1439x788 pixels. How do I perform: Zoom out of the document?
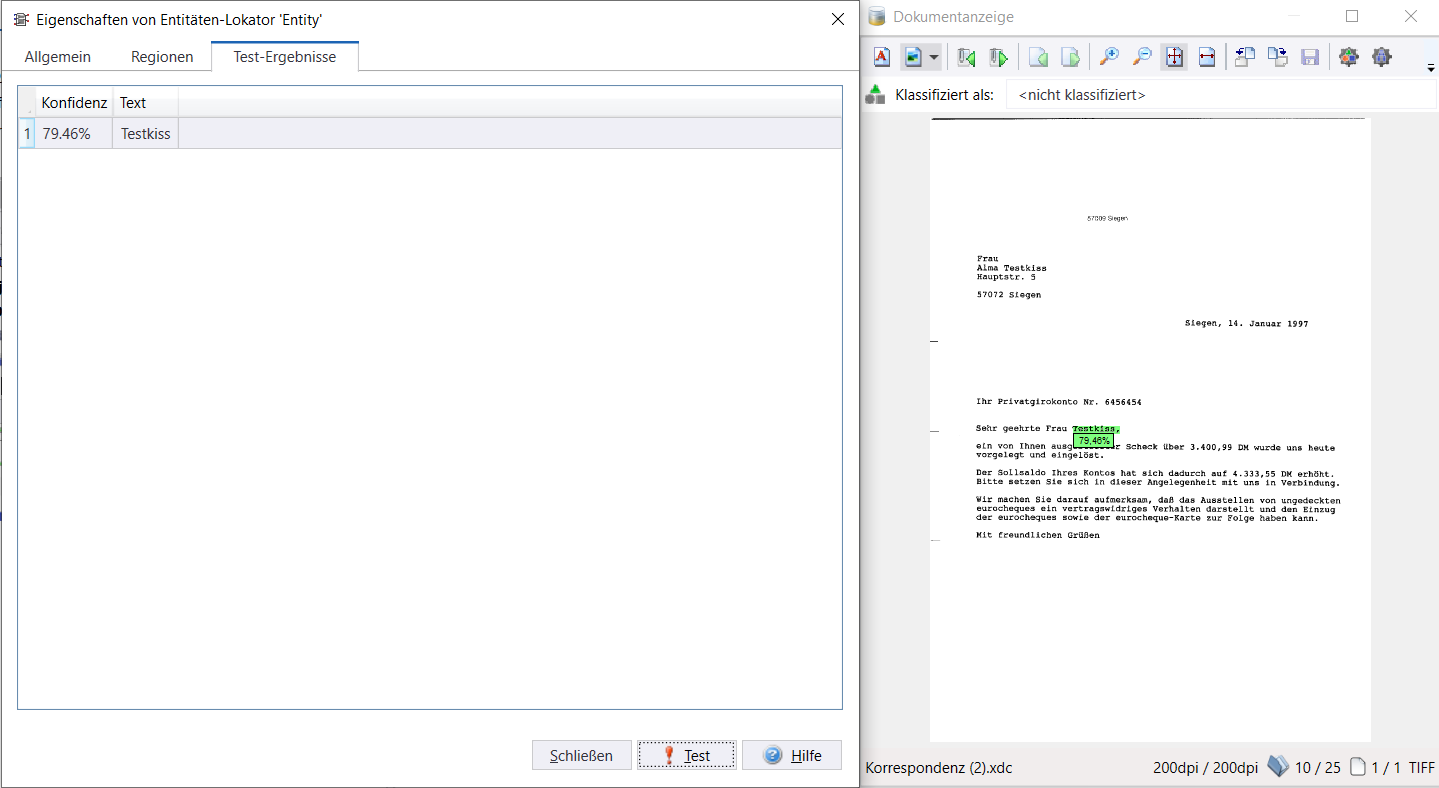click(x=1141, y=57)
